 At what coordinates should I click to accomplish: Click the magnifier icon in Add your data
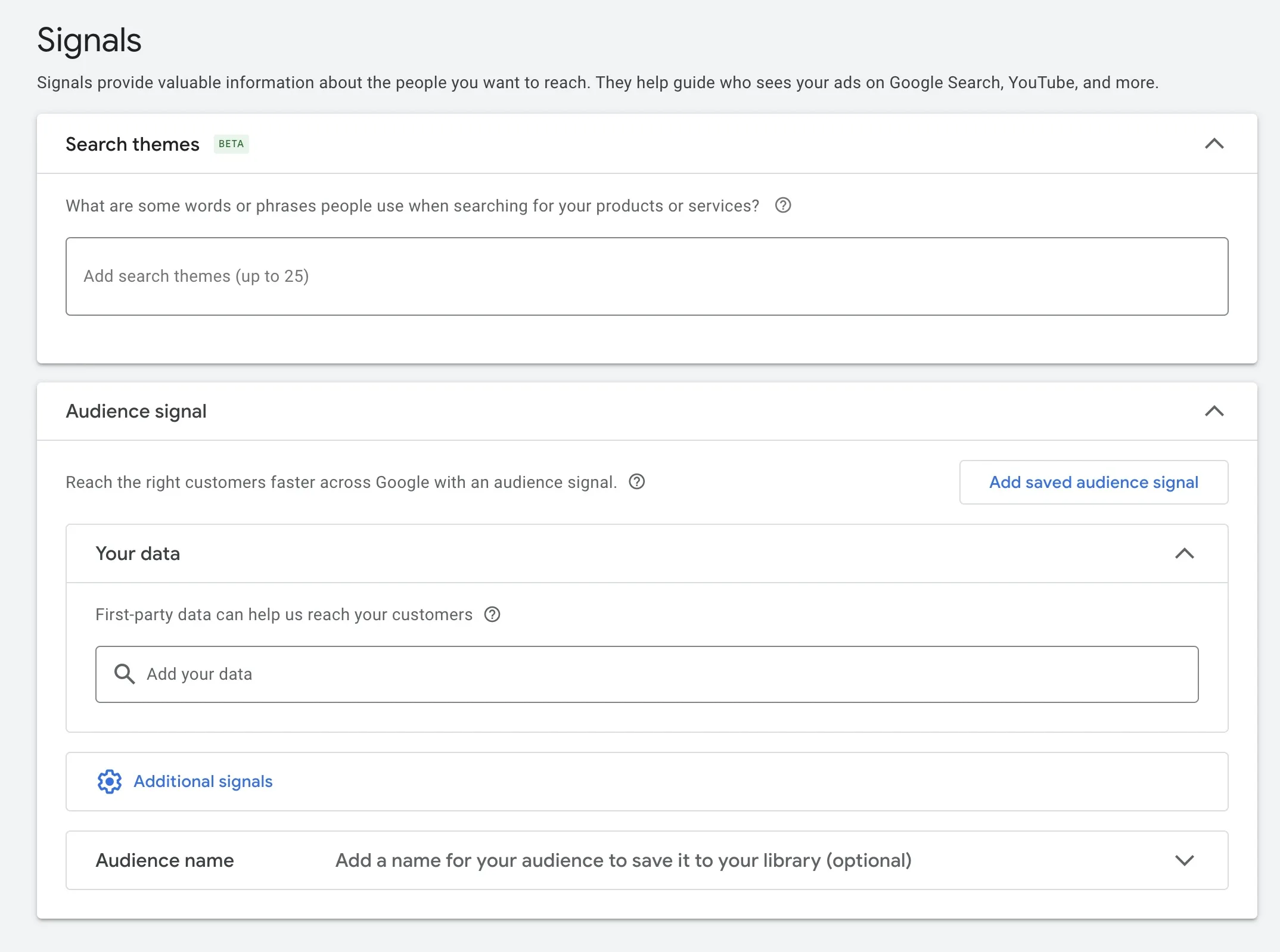click(125, 674)
